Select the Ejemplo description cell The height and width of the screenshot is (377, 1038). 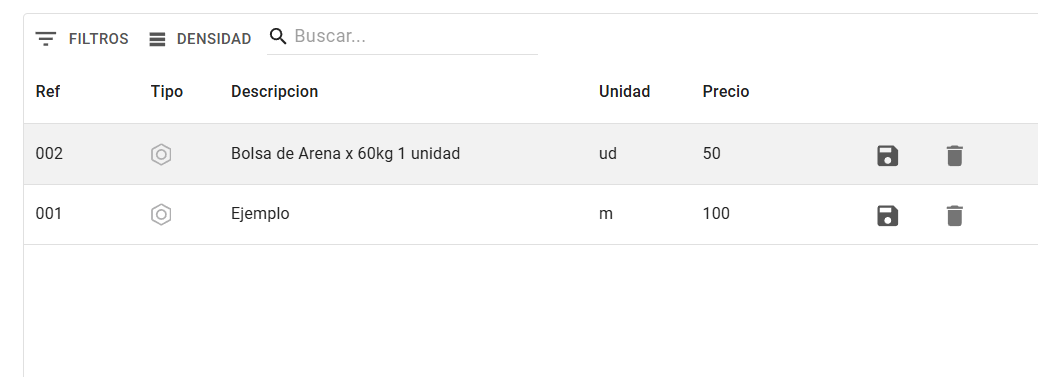(x=260, y=214)
